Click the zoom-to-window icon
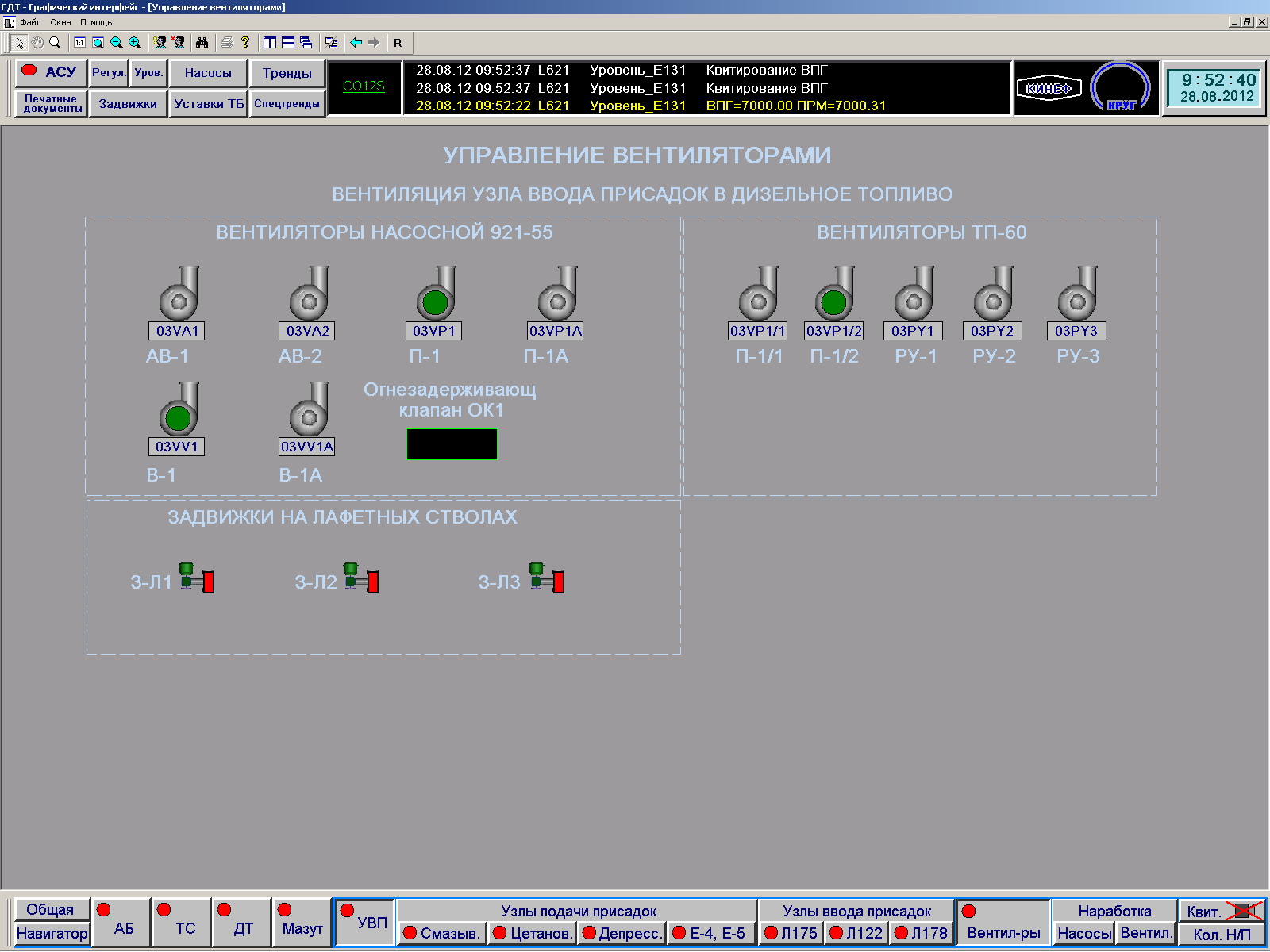Image resolution: width=1270 pixels, height=952 pixels. [98, 43]
